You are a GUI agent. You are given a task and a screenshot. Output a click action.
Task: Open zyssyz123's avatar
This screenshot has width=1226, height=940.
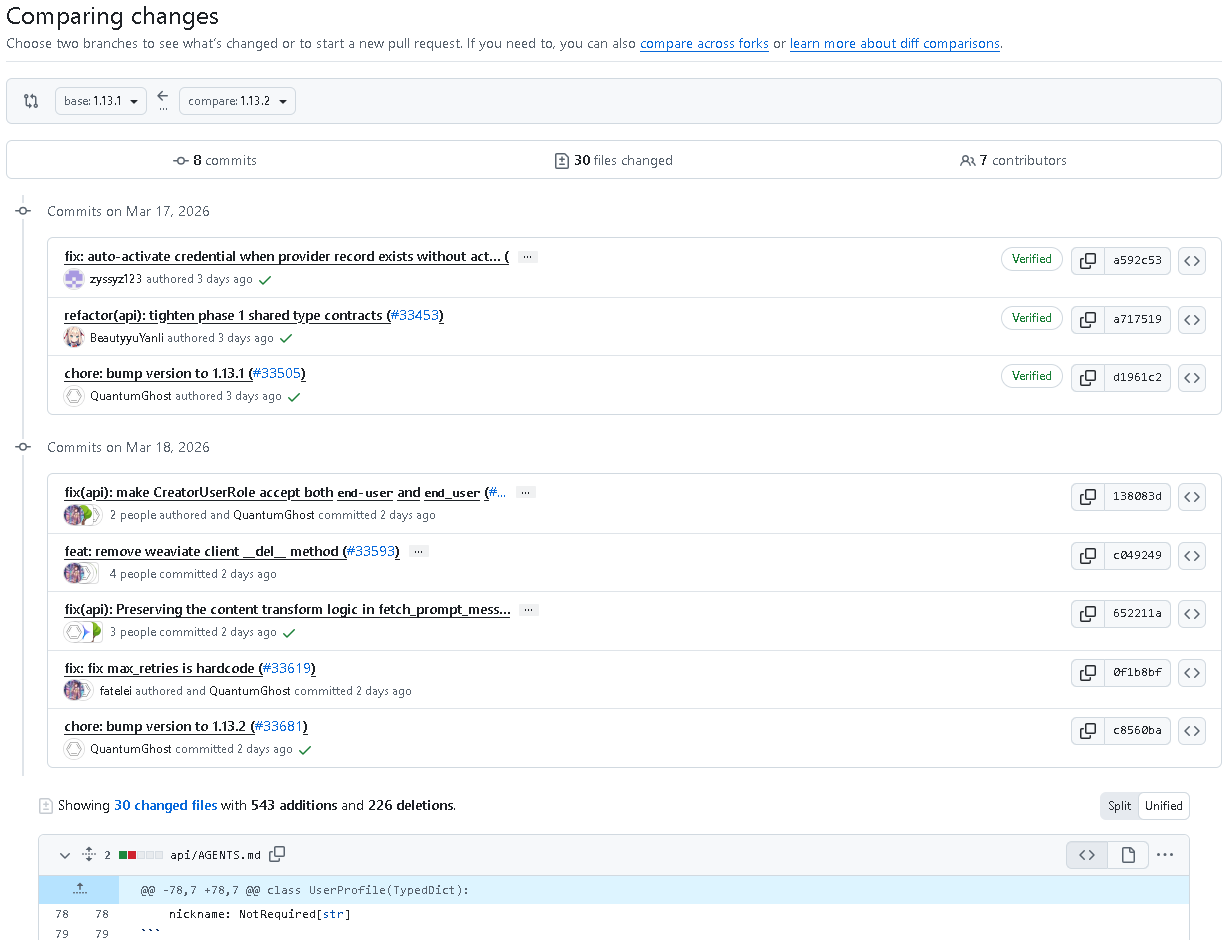(74, 279)
